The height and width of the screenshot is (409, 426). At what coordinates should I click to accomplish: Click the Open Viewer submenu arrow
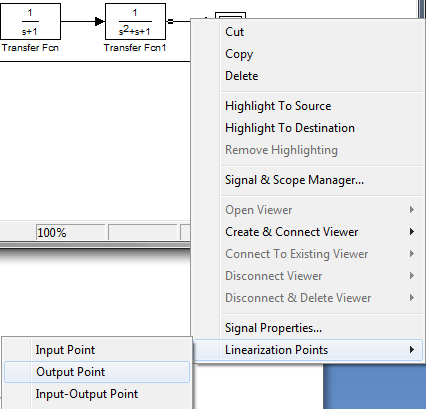click(412, 210)
